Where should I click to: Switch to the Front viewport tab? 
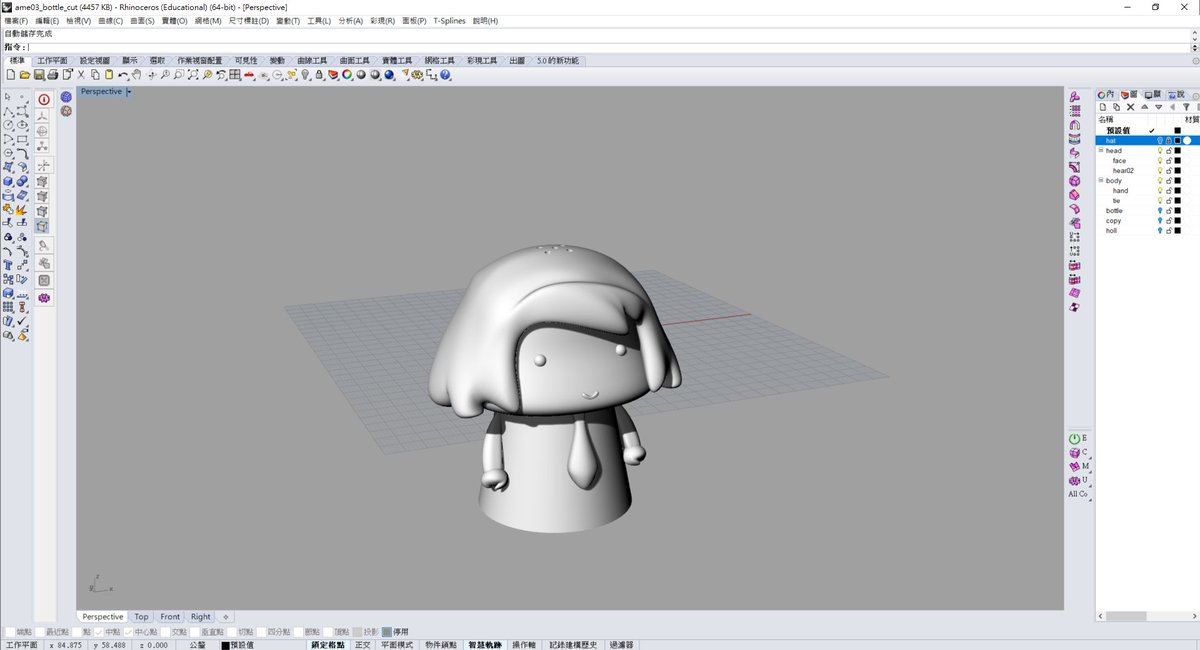tap(170, 617)
